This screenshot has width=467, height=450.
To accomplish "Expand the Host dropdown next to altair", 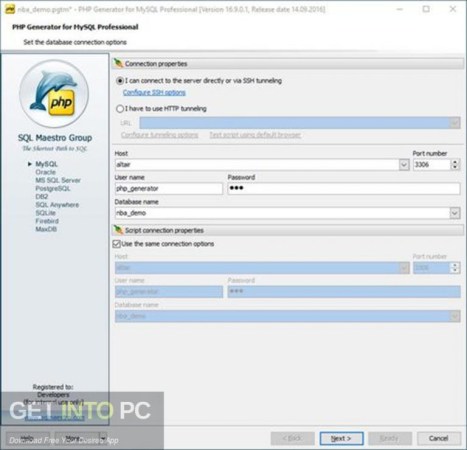I will [404, 165].
